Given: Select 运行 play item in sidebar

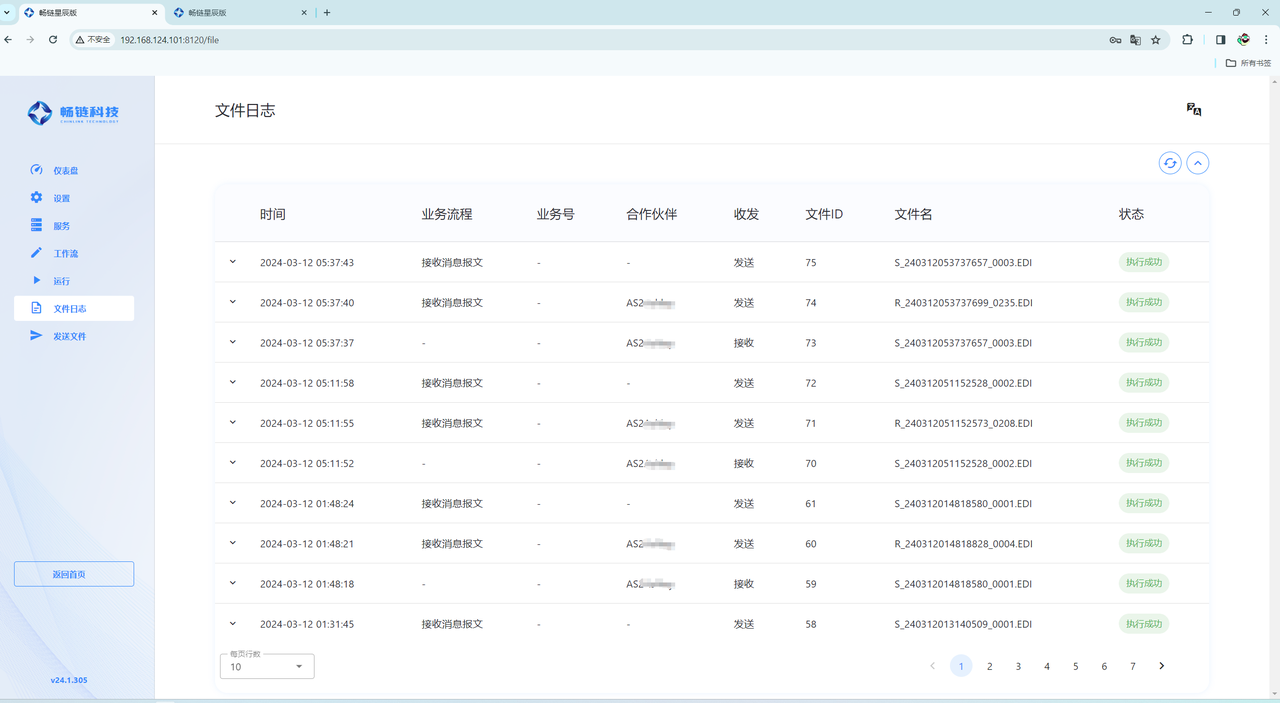Looking at the screenshot, I should (x=61, y=281).
